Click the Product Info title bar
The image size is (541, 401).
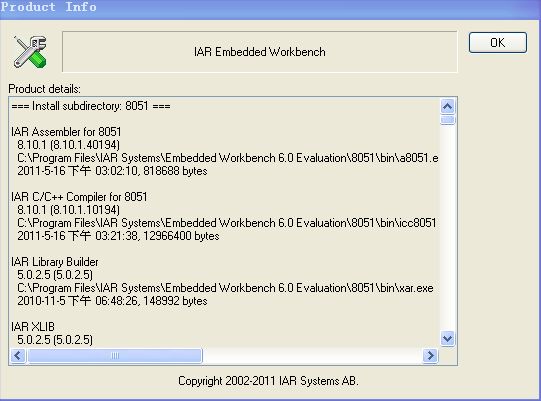(x=270, y=8)
